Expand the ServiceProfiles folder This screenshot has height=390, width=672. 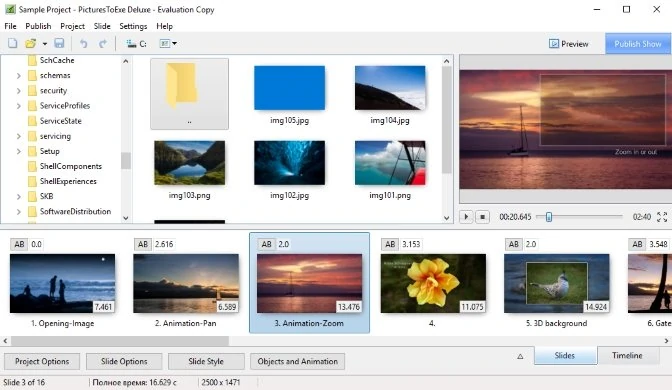(18, 106)
